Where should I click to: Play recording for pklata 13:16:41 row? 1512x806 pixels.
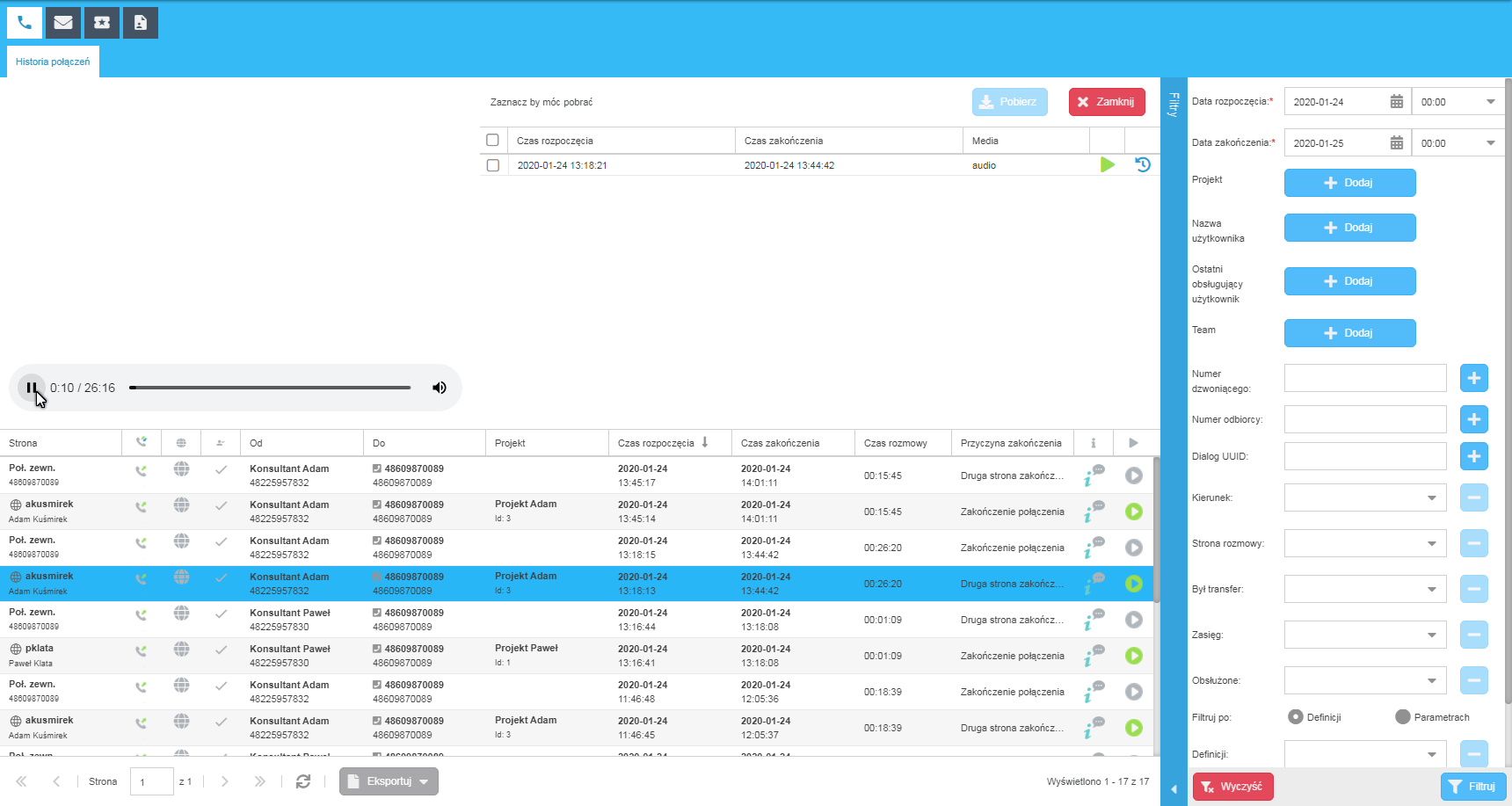pos(1134,656)
